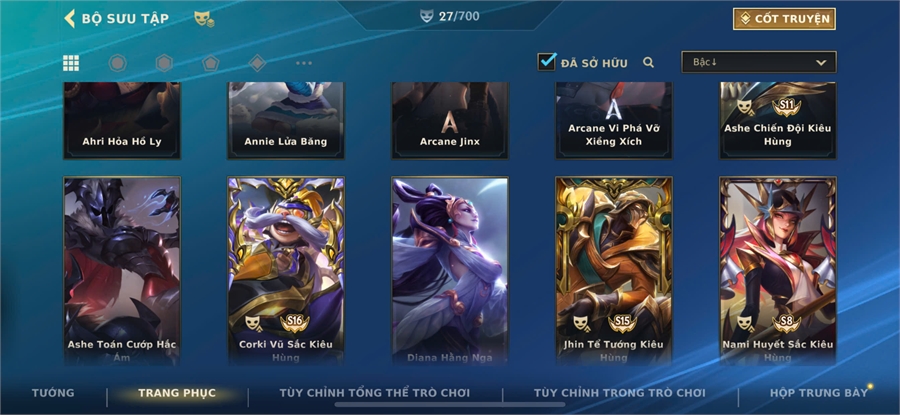Select the pentagon rarity filter icon
Viewport: 900px width, 415px height.
pos(211,63)
